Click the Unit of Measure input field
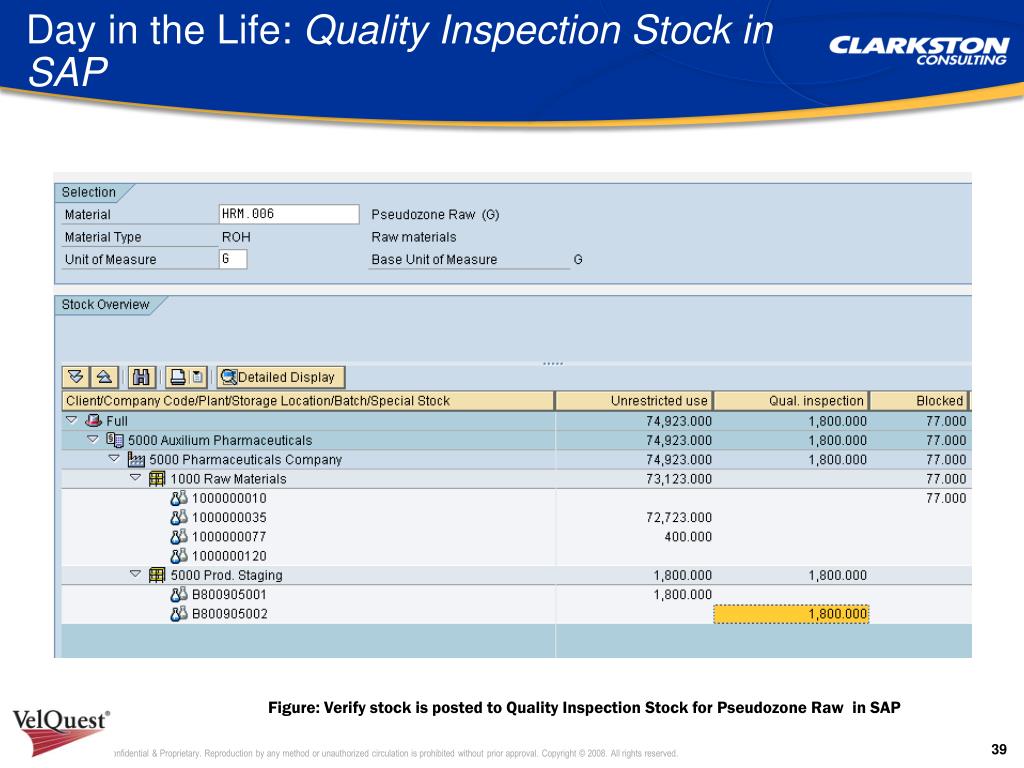 [x=232, y=259]
